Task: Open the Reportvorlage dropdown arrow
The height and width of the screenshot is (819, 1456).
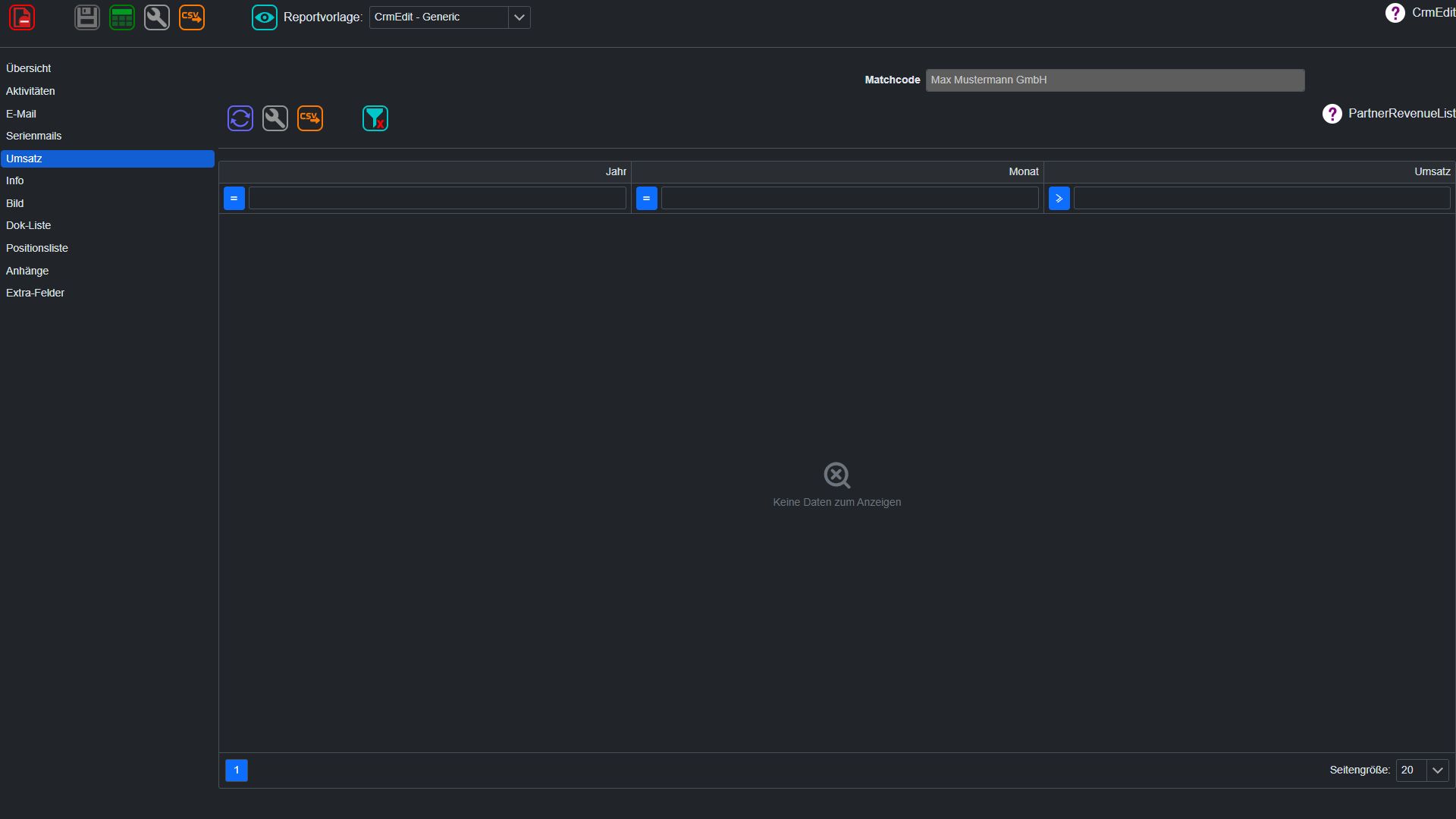Action: 519,17
